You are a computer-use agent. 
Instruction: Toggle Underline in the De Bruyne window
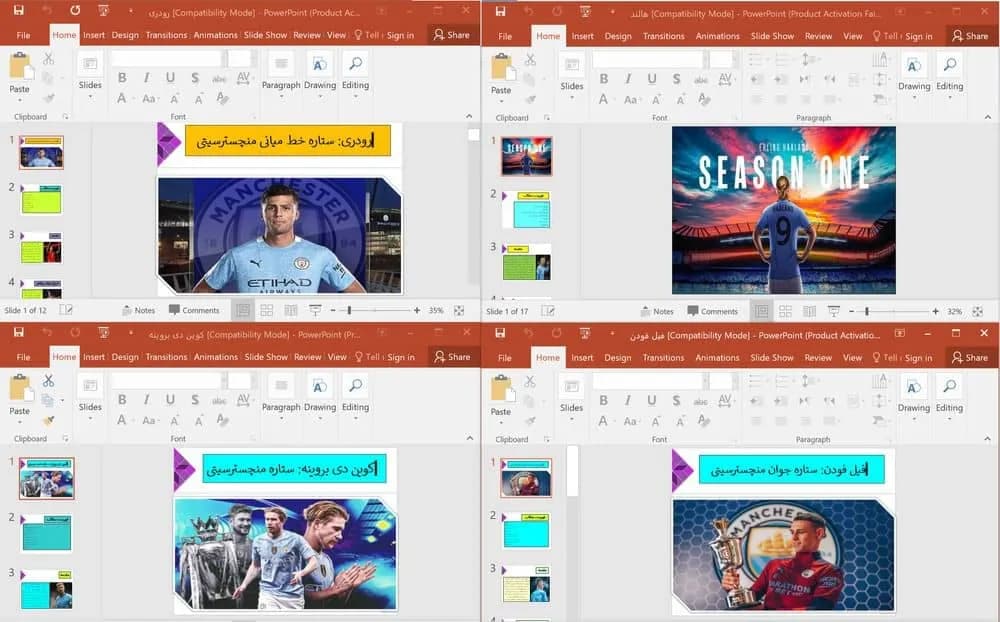tap(170, 399)
